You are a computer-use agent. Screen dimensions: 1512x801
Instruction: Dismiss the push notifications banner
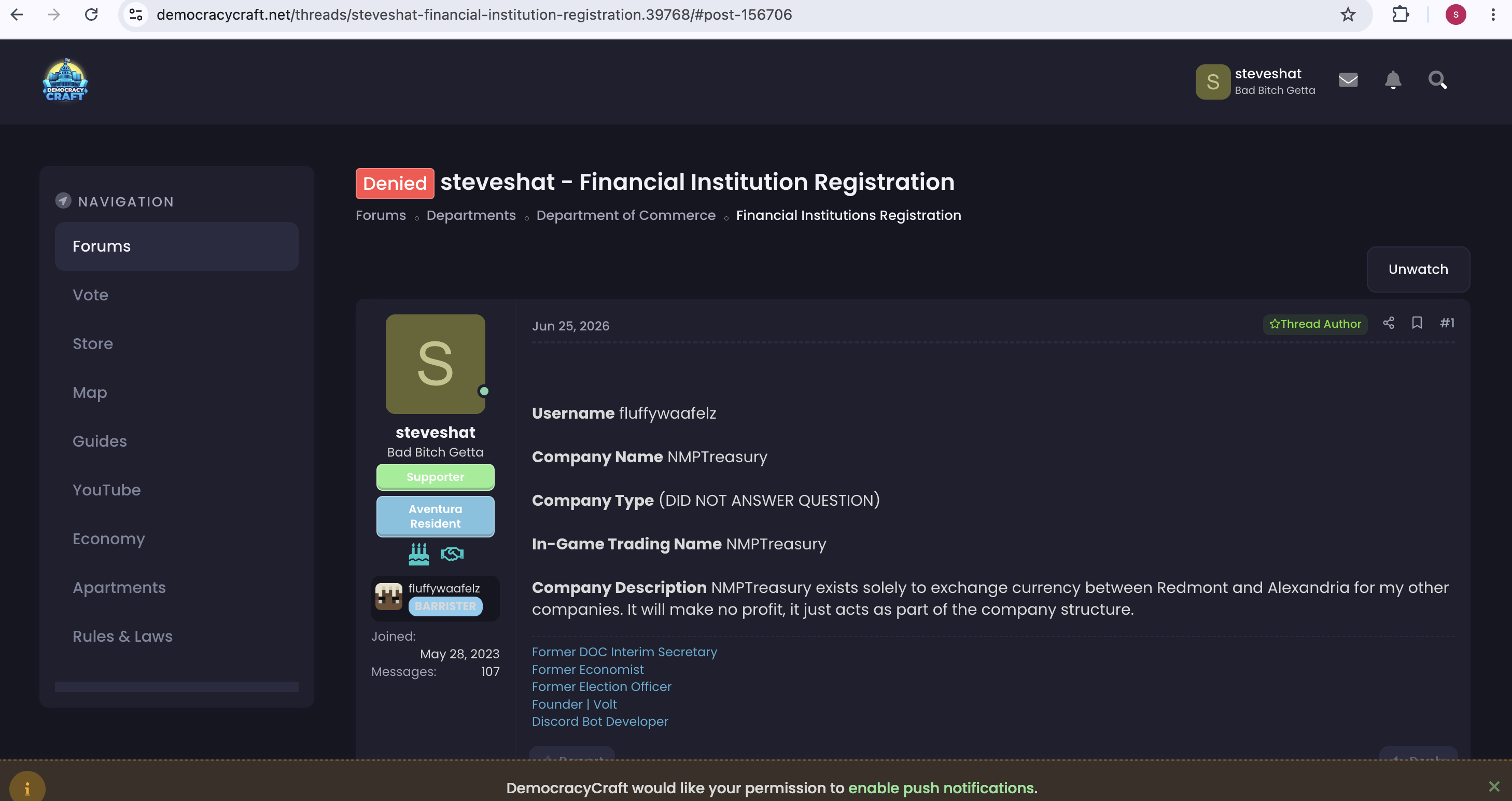click(x=1494, y=786)
